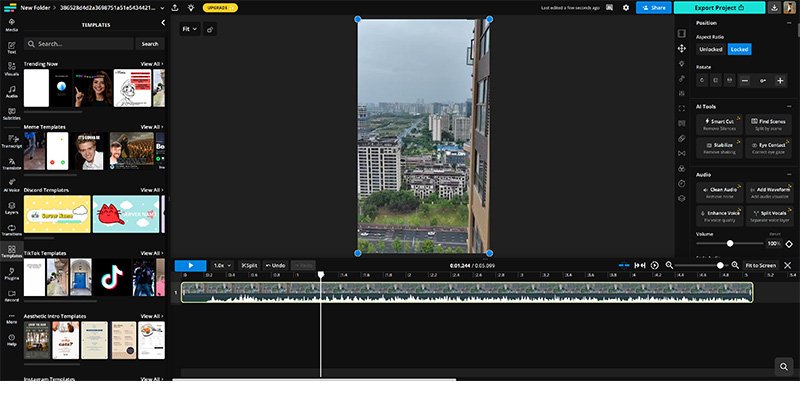This screenshot has height=401, width=800.
Task: Open the Audio panel in the sidebar
Action: pyautogui.click(x=11, y=92)
